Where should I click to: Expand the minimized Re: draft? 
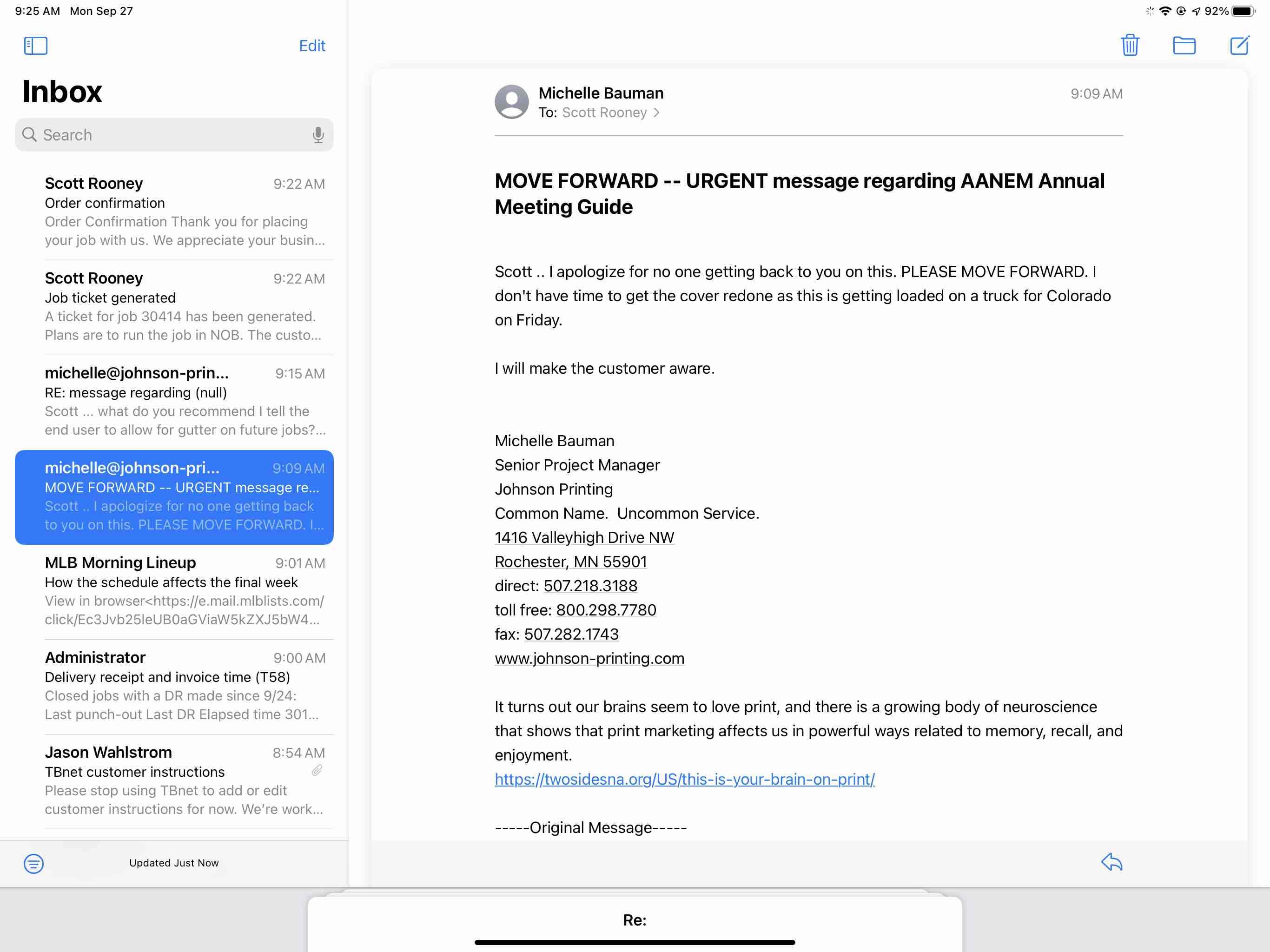(x=635, y=920)
